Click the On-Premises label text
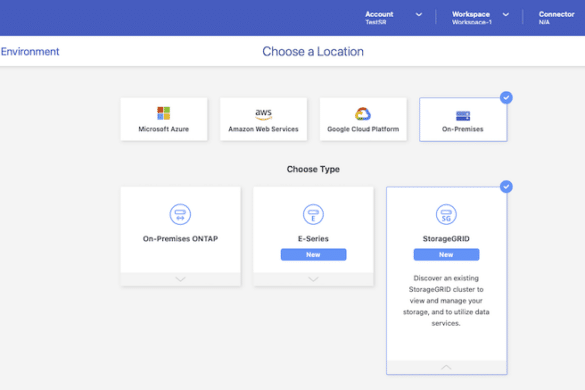Screen dimensions: 585x390 tap(463, 129)
